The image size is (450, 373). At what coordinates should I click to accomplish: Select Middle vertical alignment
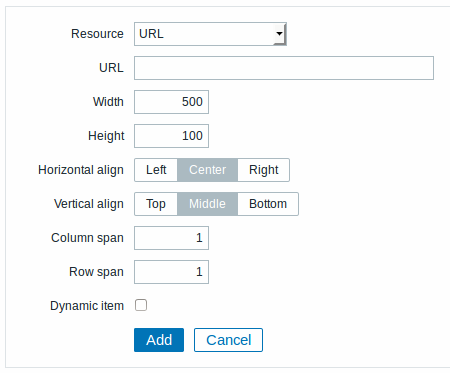click(208, 204)
